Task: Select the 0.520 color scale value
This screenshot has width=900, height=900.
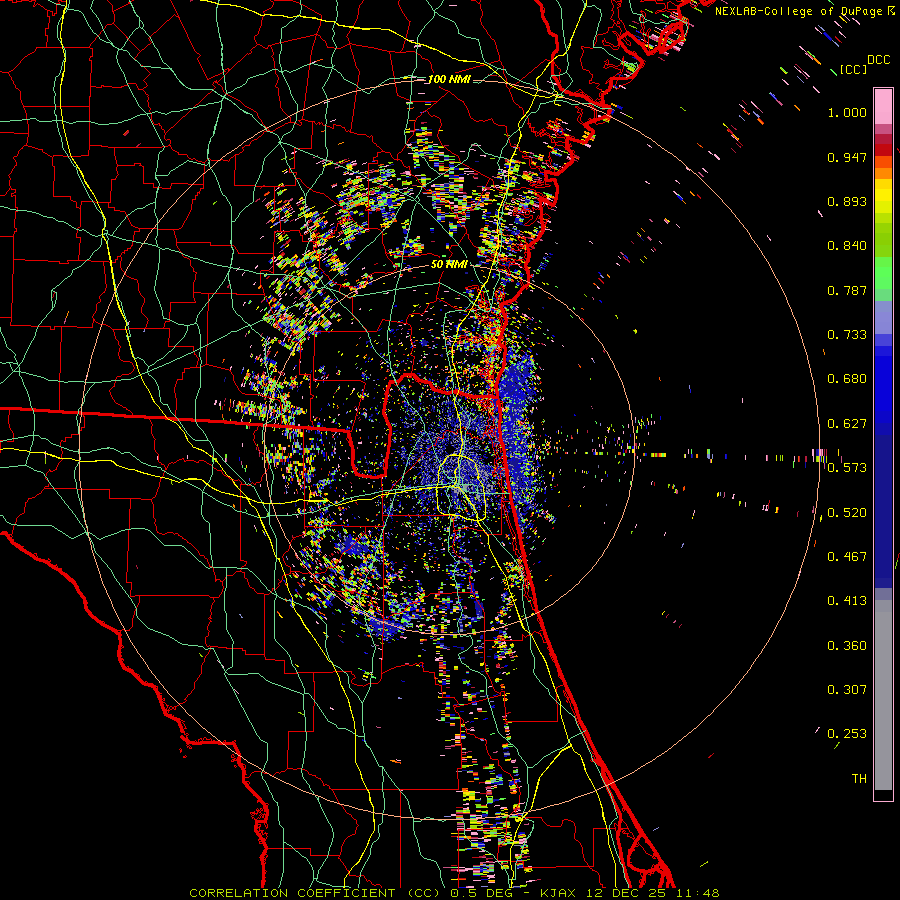Action: [x=847, y=513]
